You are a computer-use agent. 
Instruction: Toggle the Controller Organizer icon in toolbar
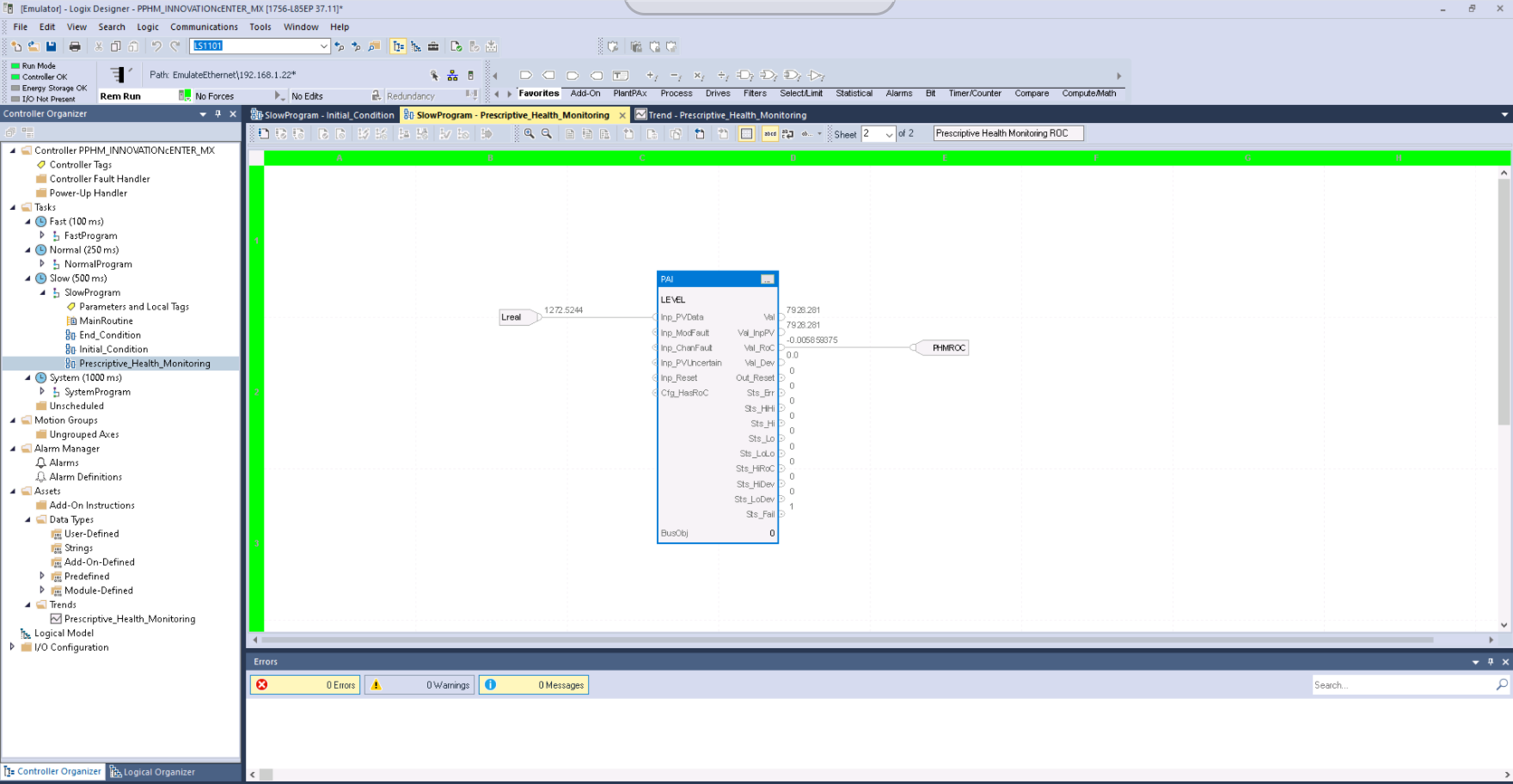coord(398,46)
